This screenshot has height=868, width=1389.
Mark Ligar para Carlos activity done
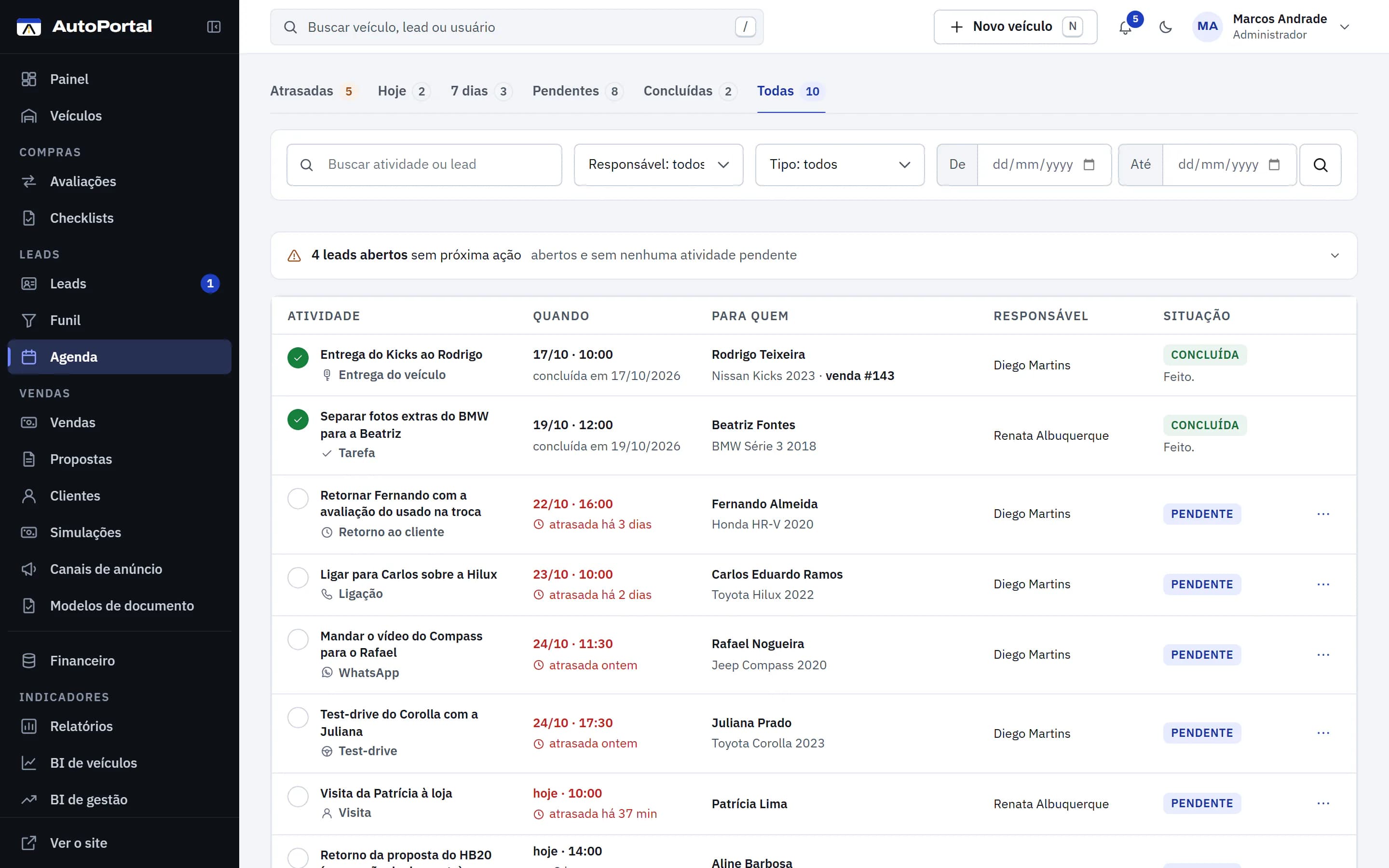298,578
